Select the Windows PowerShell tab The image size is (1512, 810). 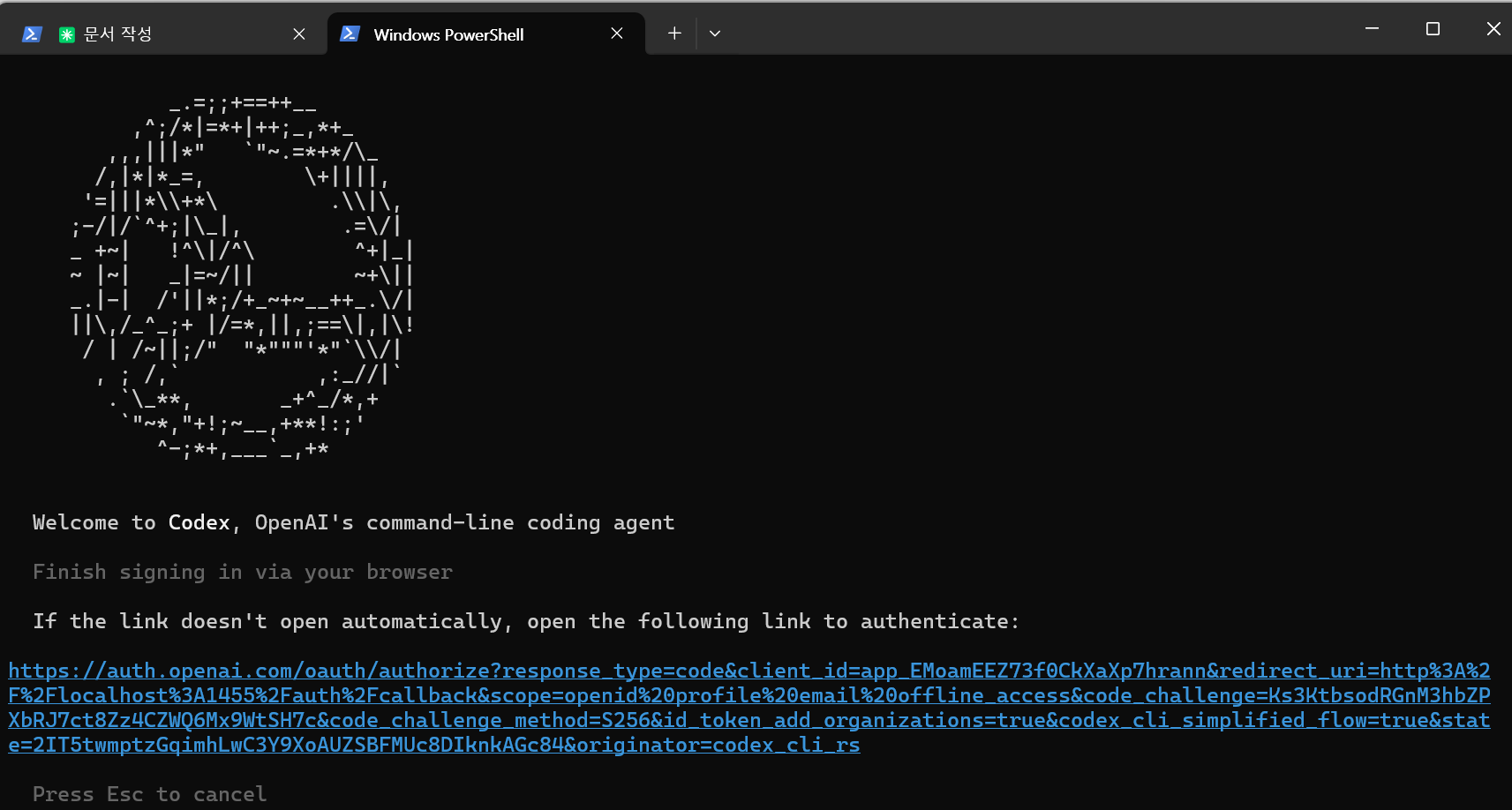486,34
